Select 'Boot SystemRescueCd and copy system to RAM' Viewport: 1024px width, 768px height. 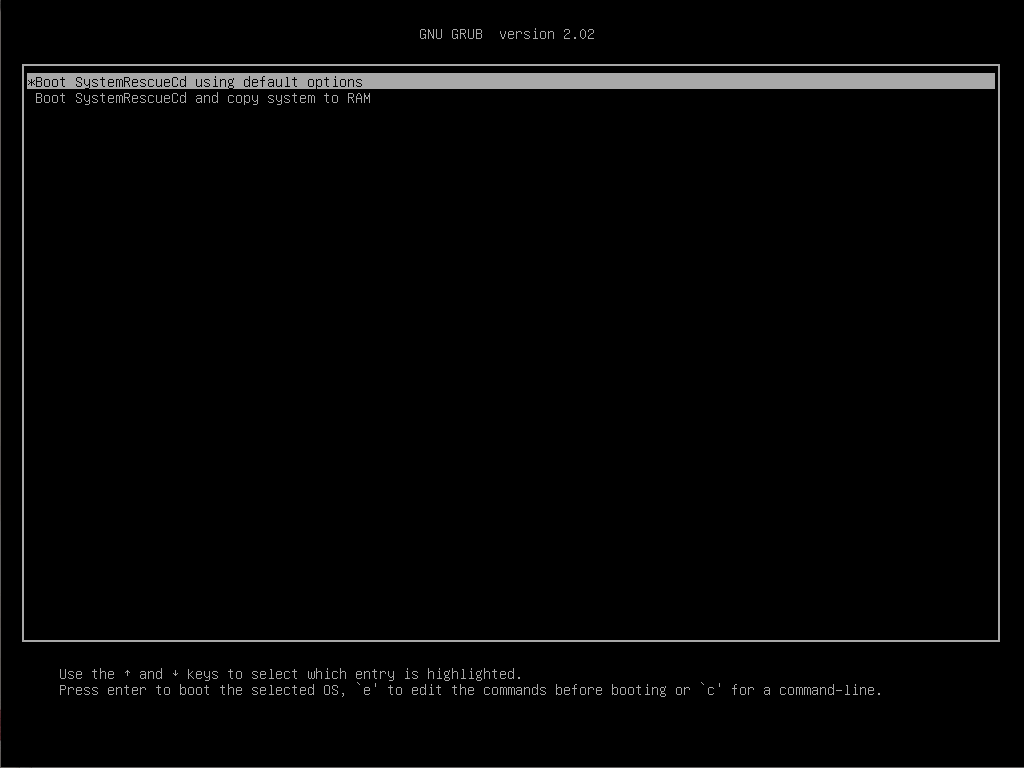(202, 99)
